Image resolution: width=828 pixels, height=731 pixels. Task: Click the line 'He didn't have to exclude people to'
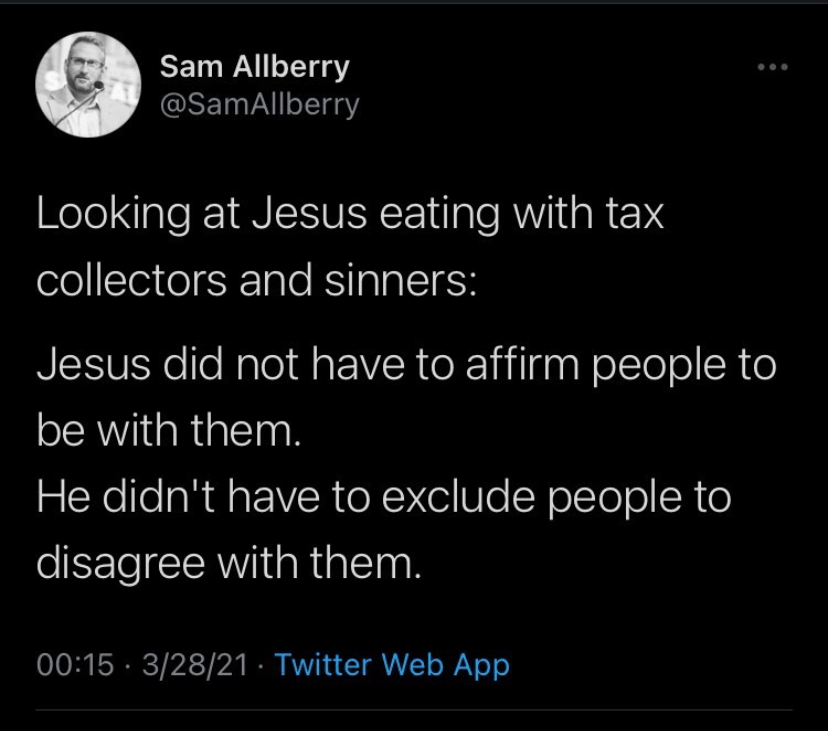384,497
